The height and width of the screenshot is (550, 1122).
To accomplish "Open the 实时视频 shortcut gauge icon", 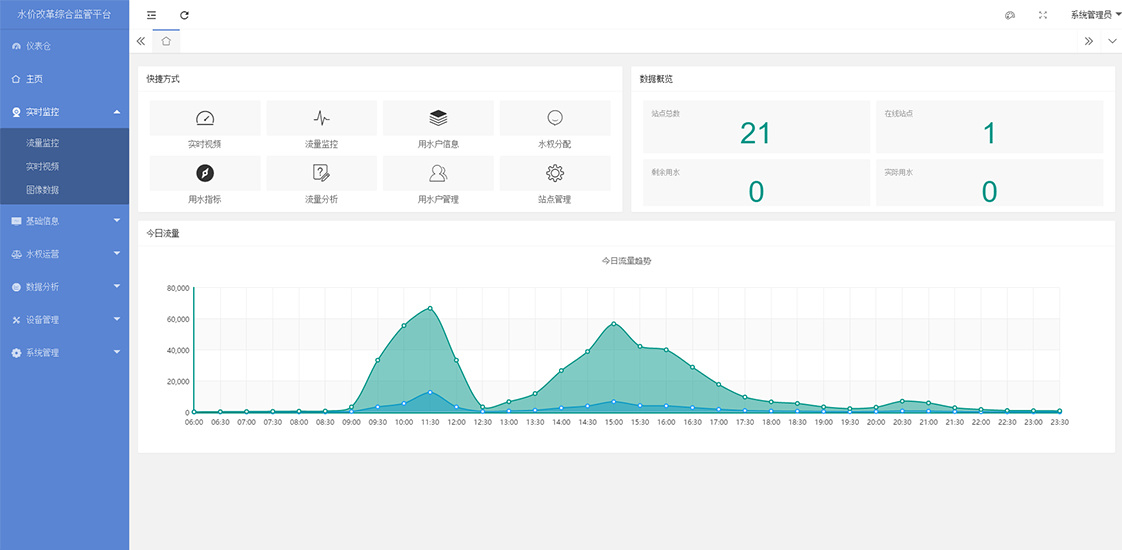I will click(x=205, y=118).
